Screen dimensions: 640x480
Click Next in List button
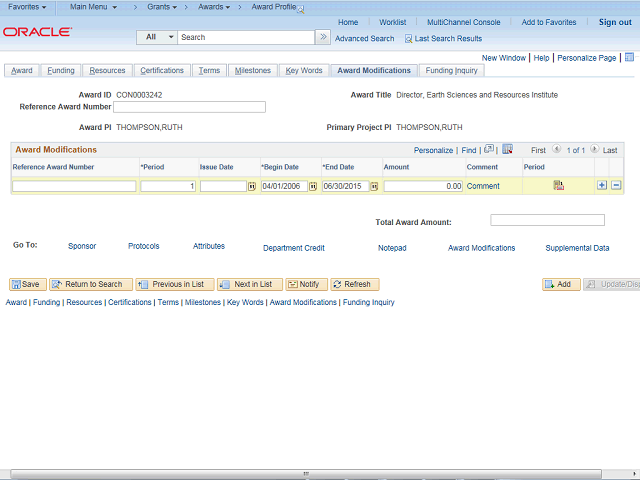[250, 284]
